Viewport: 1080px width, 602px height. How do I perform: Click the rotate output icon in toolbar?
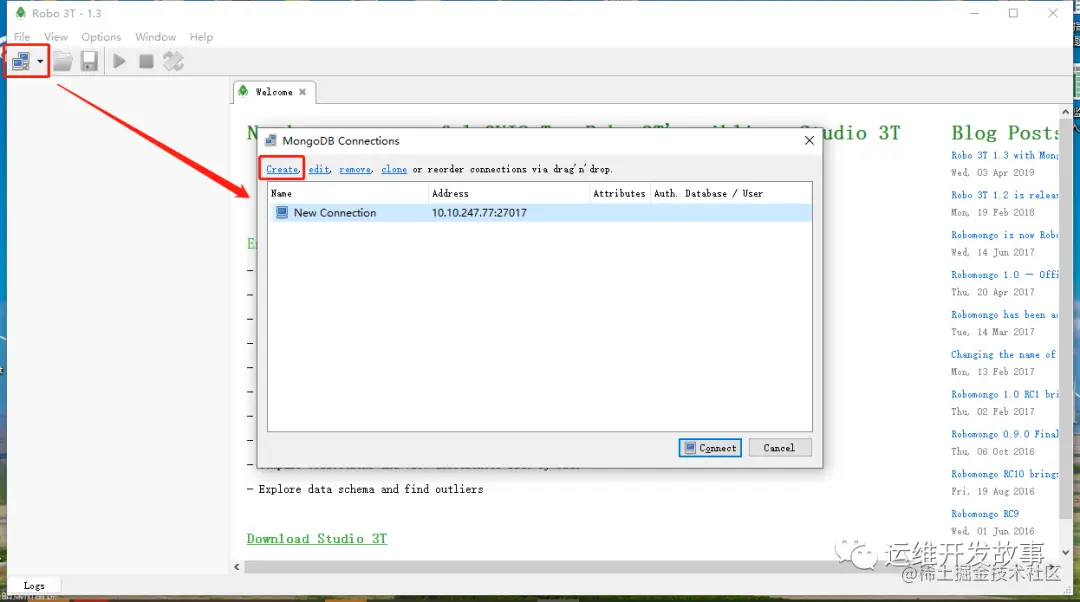[173, 61]
